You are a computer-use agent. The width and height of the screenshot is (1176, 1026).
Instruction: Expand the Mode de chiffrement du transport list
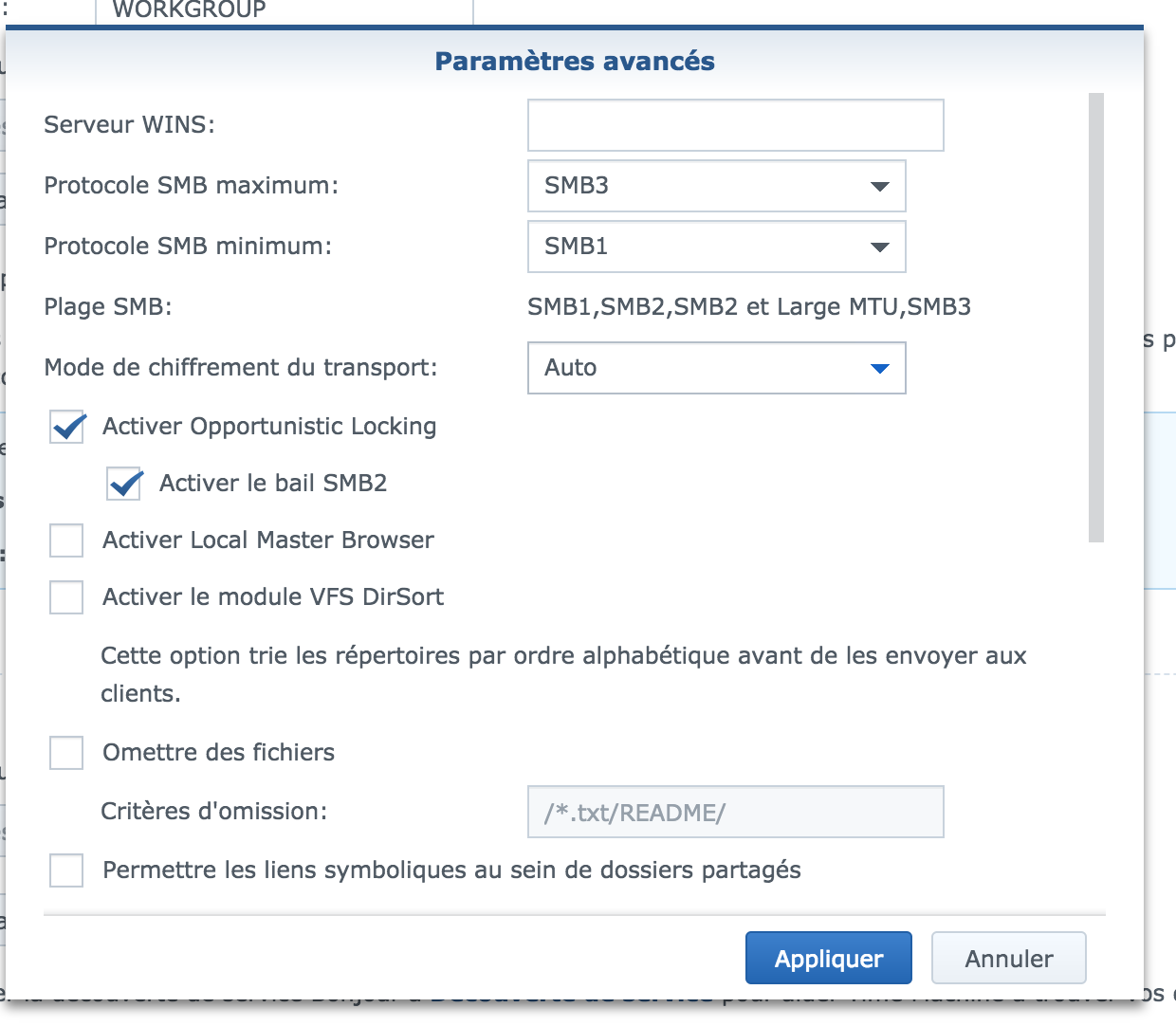click(717, 368)
